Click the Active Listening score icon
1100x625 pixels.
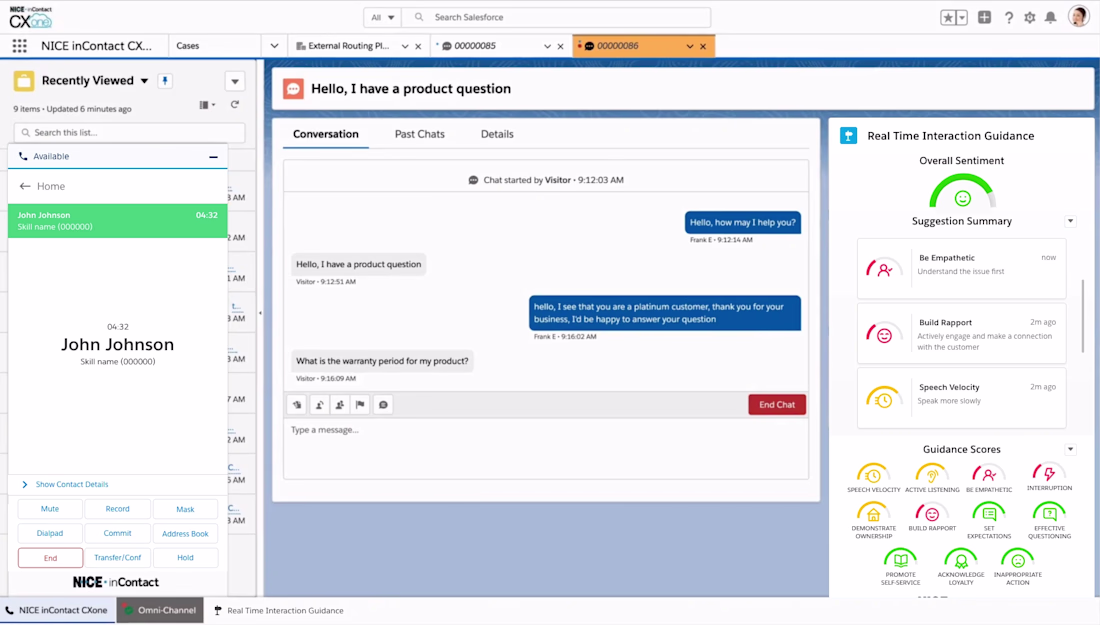click(x=932, y=475)
